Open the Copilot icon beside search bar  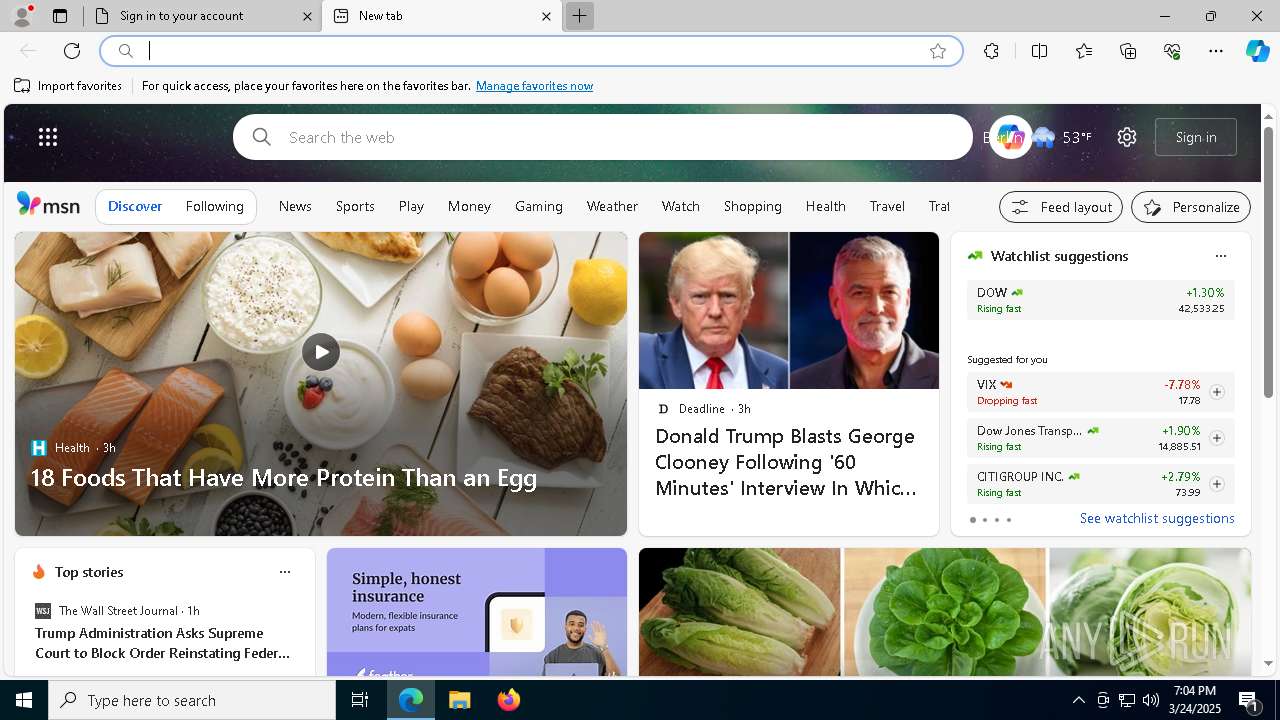click(x=1010, y=137)
